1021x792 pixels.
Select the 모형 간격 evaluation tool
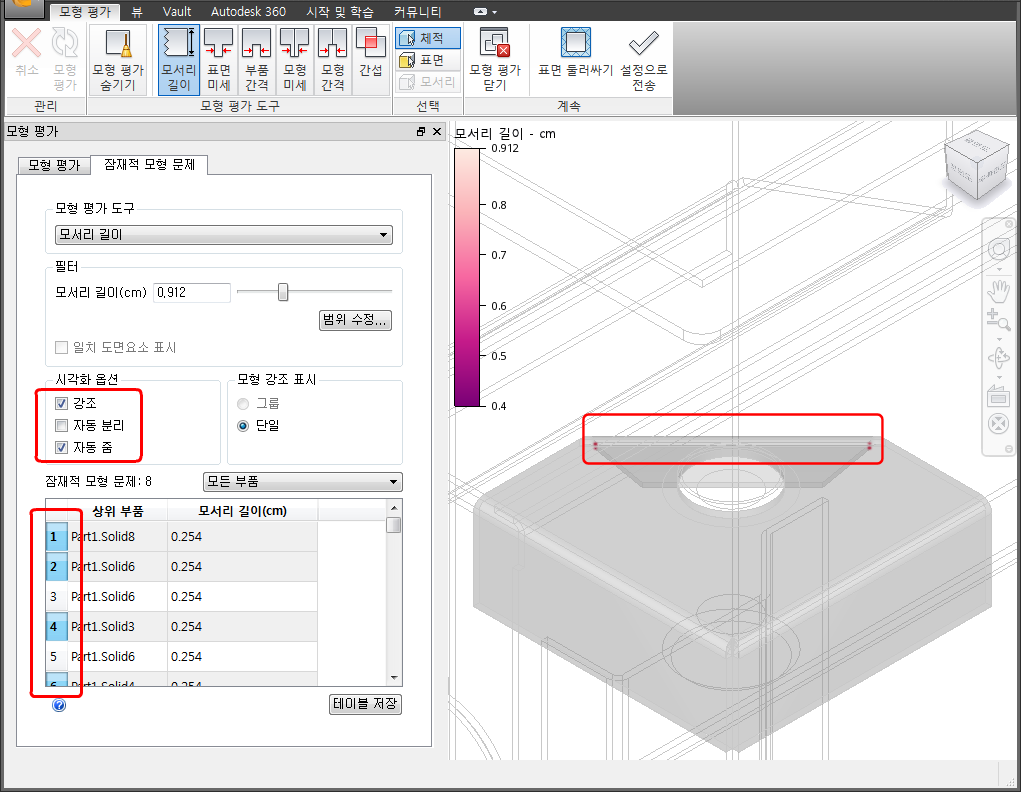[333, 60]
